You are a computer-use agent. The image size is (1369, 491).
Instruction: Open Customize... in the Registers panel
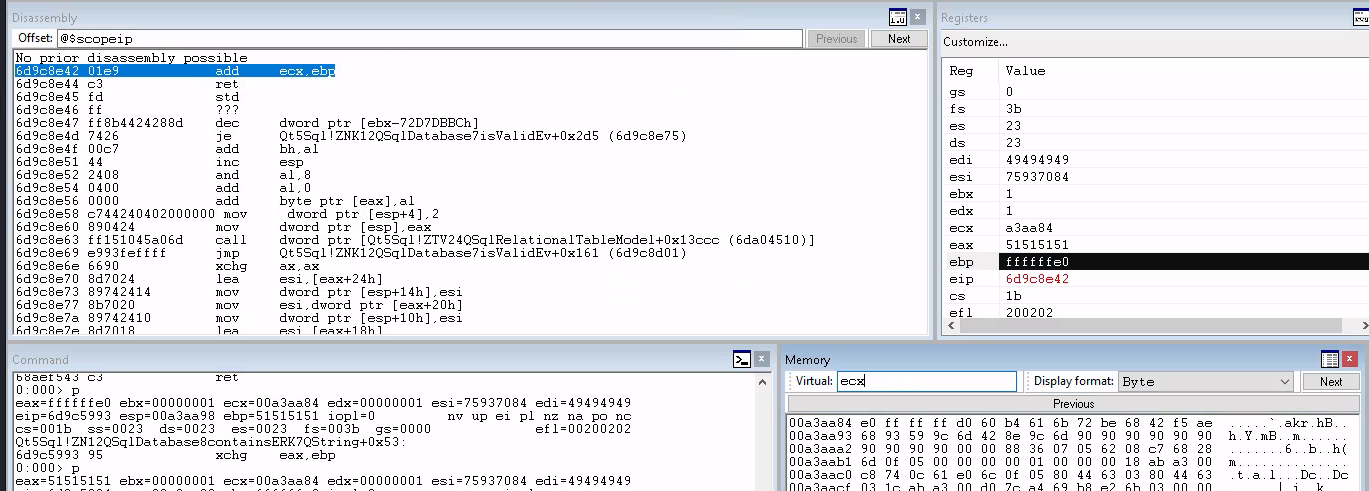pyautogui.click(x=975, y=42)
